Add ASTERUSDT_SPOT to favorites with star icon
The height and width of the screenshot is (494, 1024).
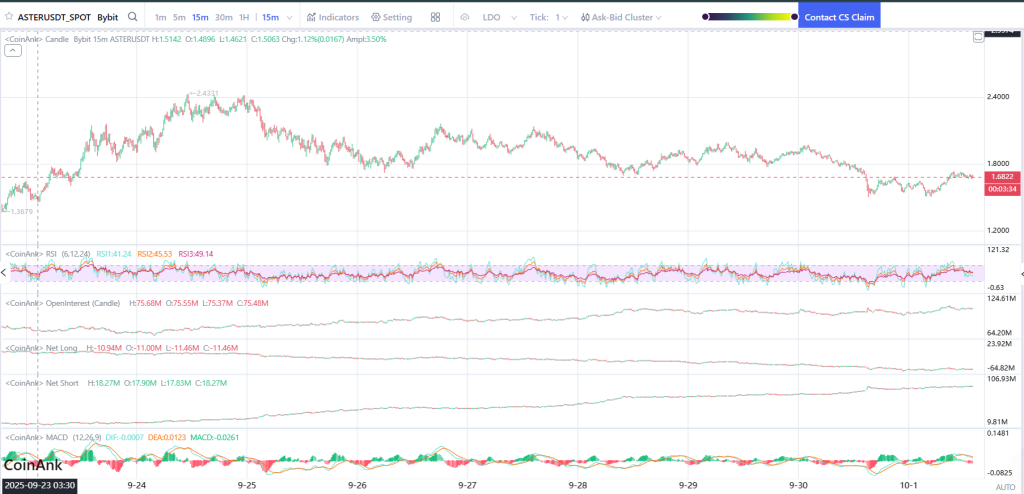pyautogui.click(x=7, y=17)
